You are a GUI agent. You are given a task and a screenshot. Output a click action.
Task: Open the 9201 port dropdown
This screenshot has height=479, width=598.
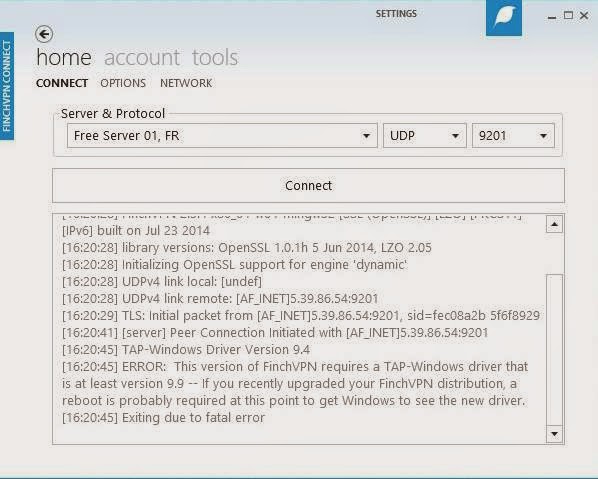coord(513,135)
